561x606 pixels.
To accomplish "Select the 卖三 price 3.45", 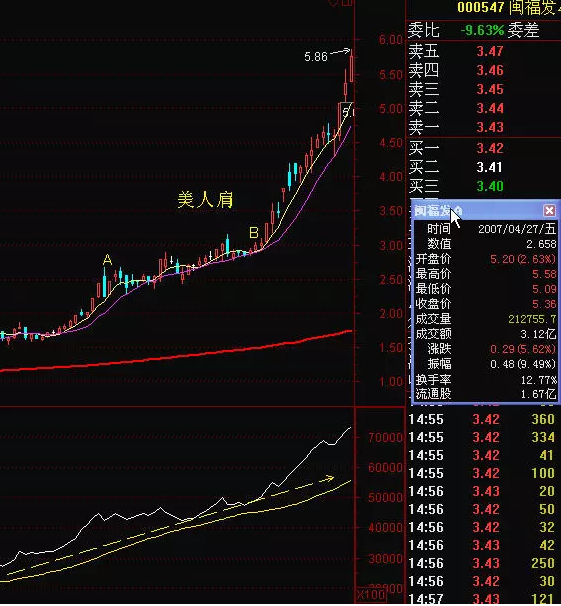I will (490, 89).
